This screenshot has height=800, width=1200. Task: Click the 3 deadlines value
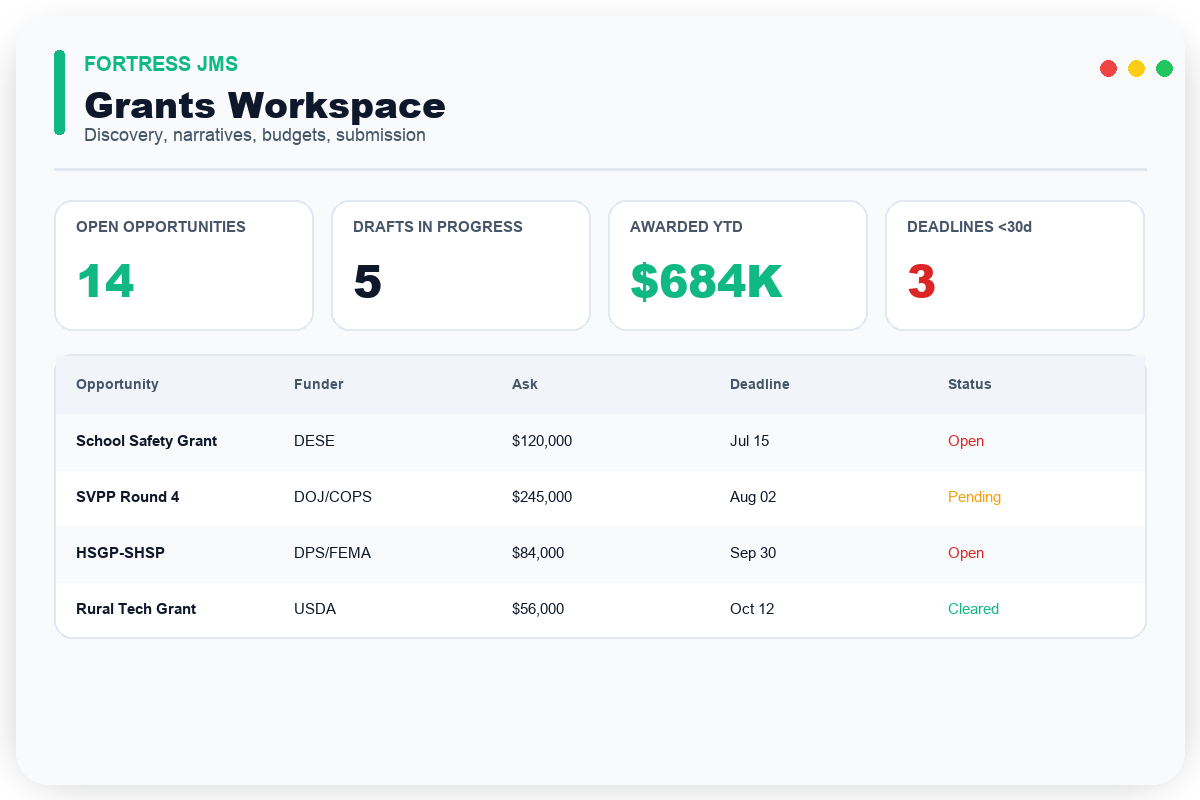pyautogui.click(x=921, y=281)
